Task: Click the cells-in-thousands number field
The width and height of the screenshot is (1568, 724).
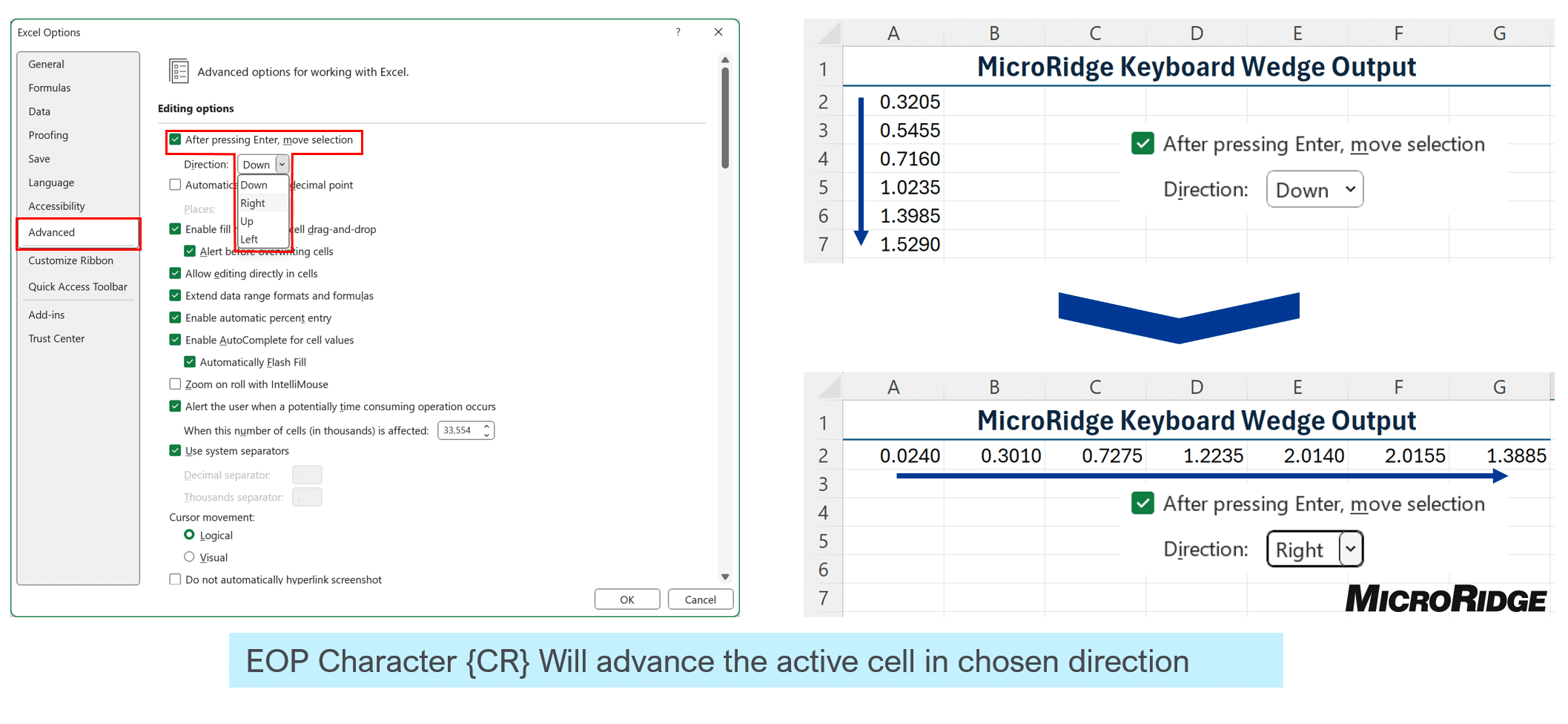Action: 460,431
